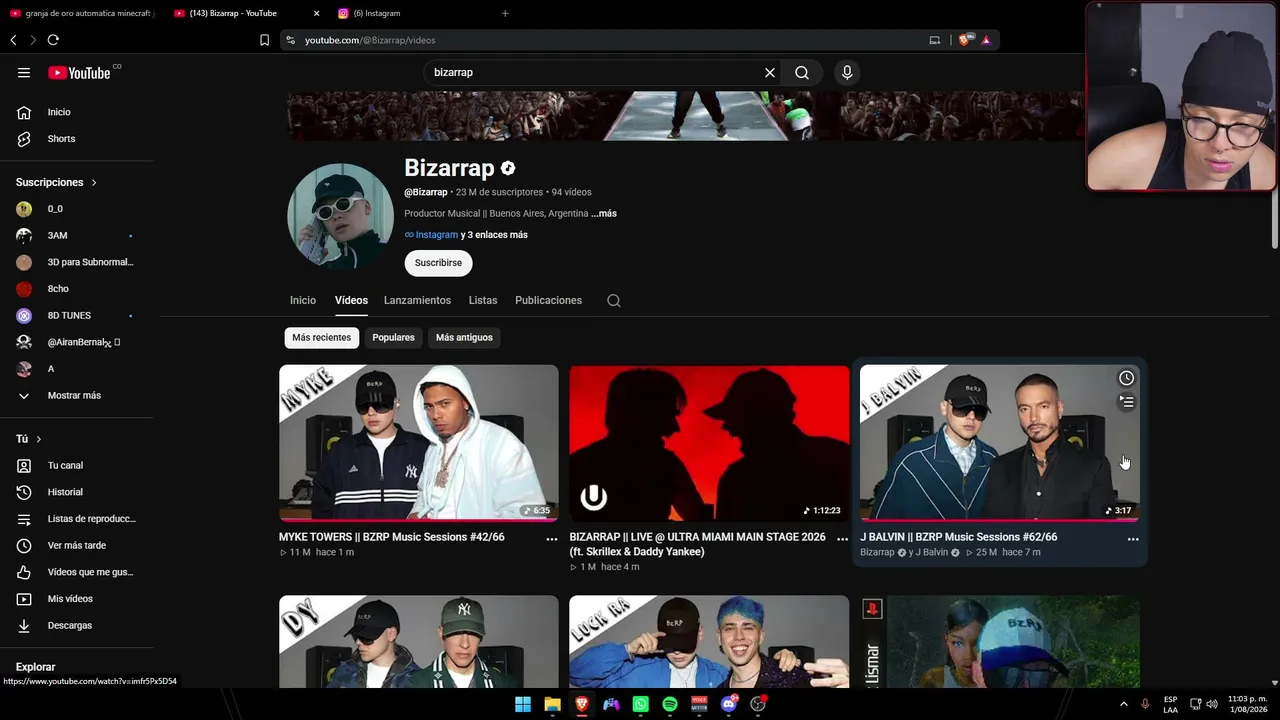The height and width of the screenshot is (720, 1280).
Task: Show hidden system tray icons
Action: [x=1124, y=704]
